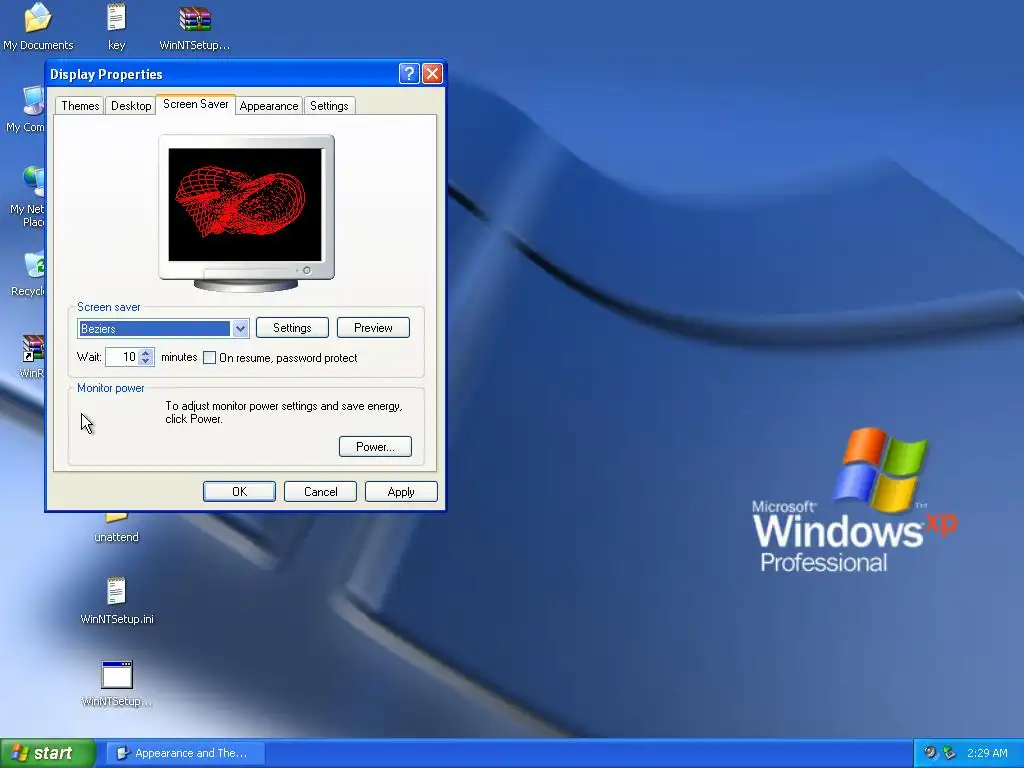The height and width of the screenshot is (768, 1024).
Task: Click Appearance and Themes taskbar button
Action: tap(185, 753)
